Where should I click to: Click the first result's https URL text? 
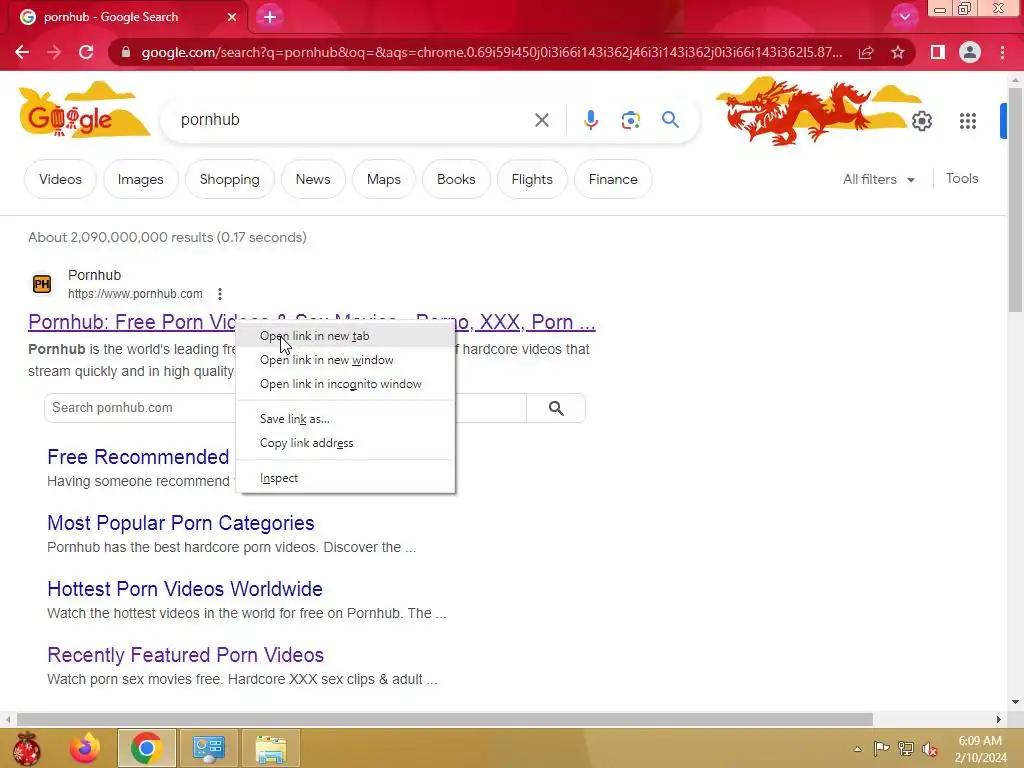(135, 294)
